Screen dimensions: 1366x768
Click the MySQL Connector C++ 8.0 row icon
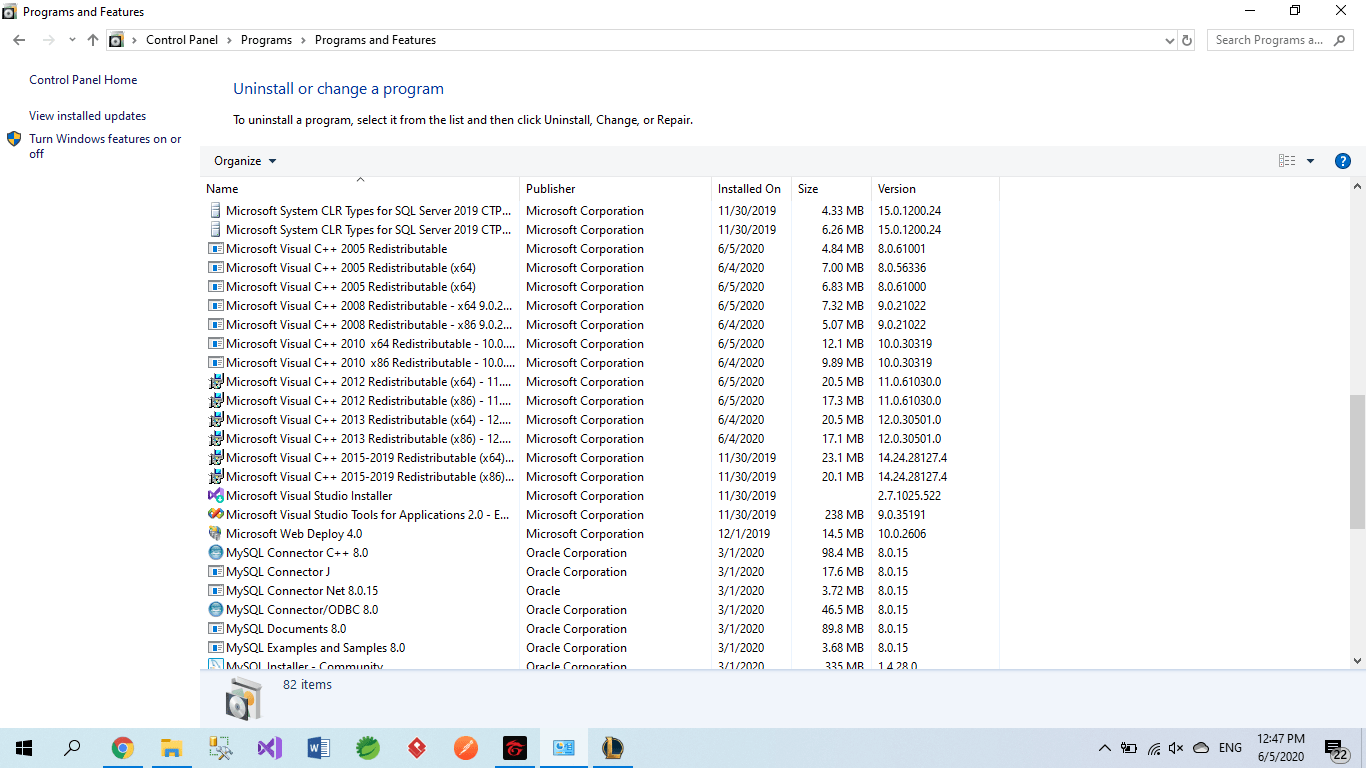click(x=215, y=553)
